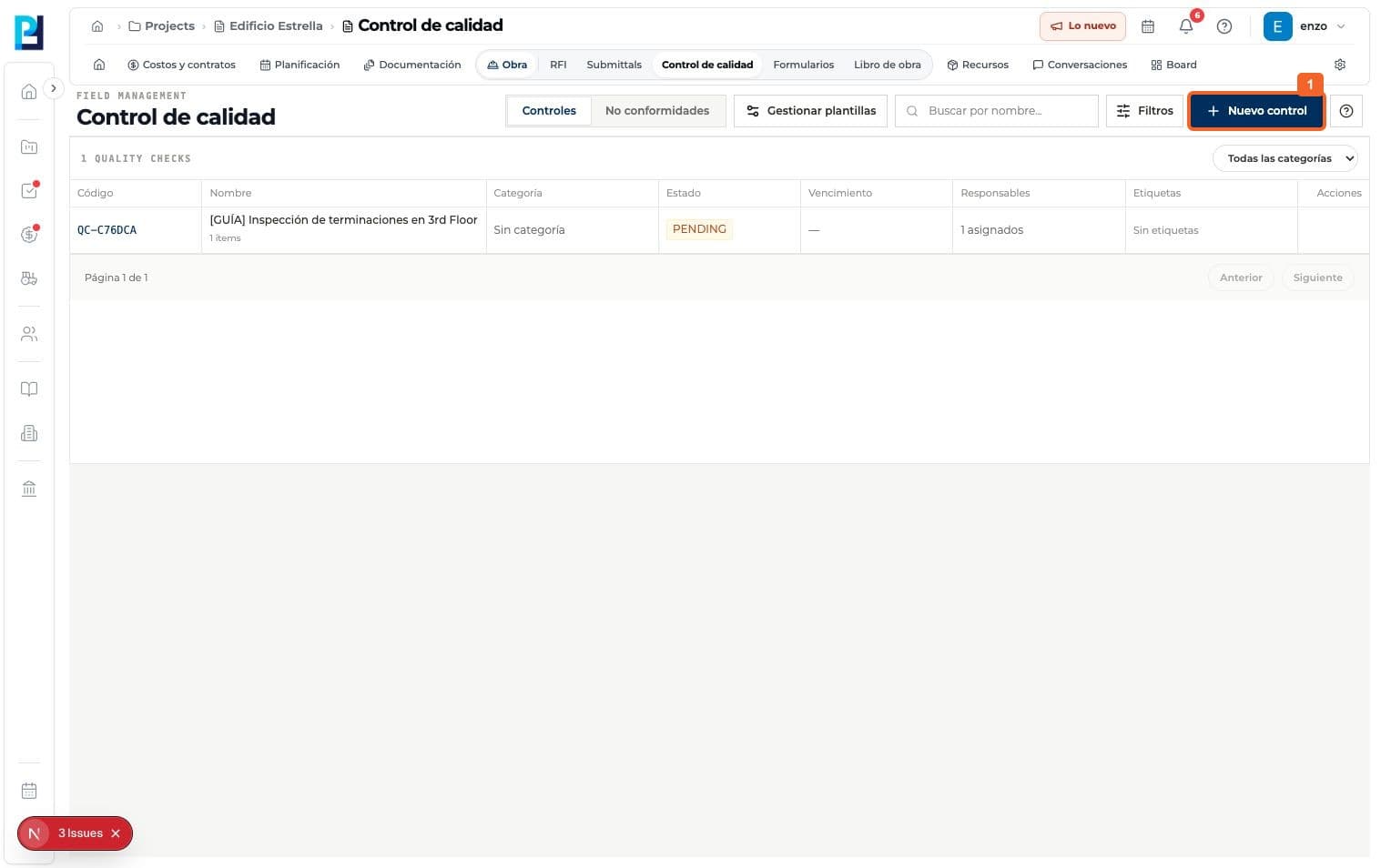Open Costos y contratos tab

181,65
